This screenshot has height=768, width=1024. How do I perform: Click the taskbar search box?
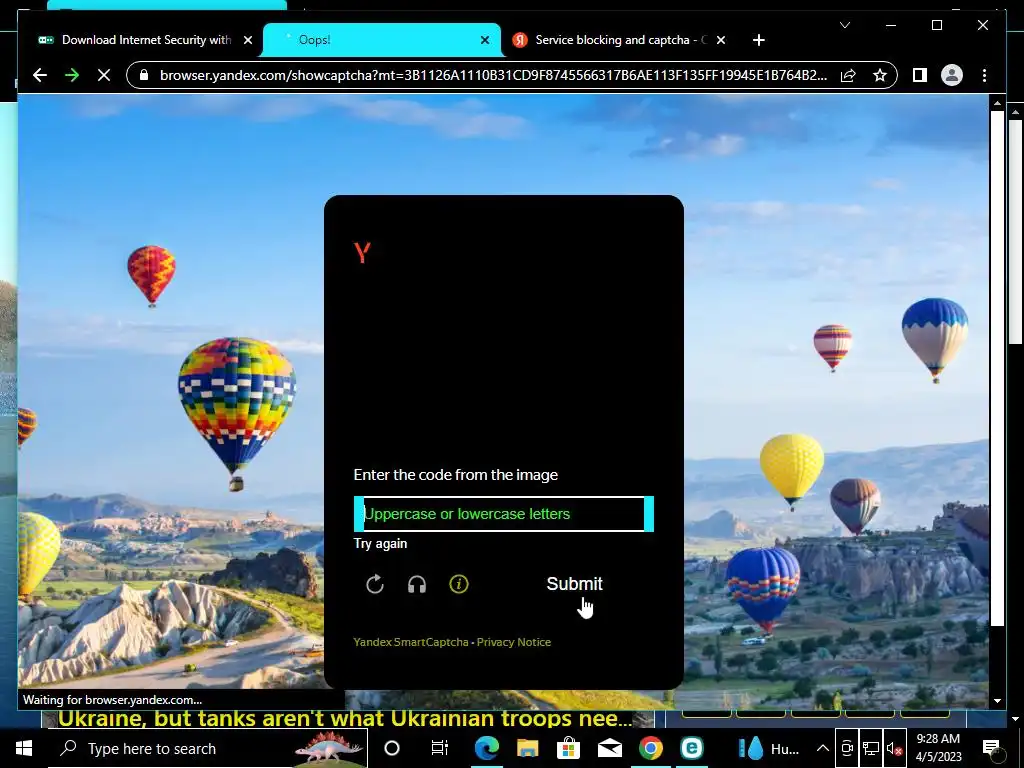click(x=208, y=748)
